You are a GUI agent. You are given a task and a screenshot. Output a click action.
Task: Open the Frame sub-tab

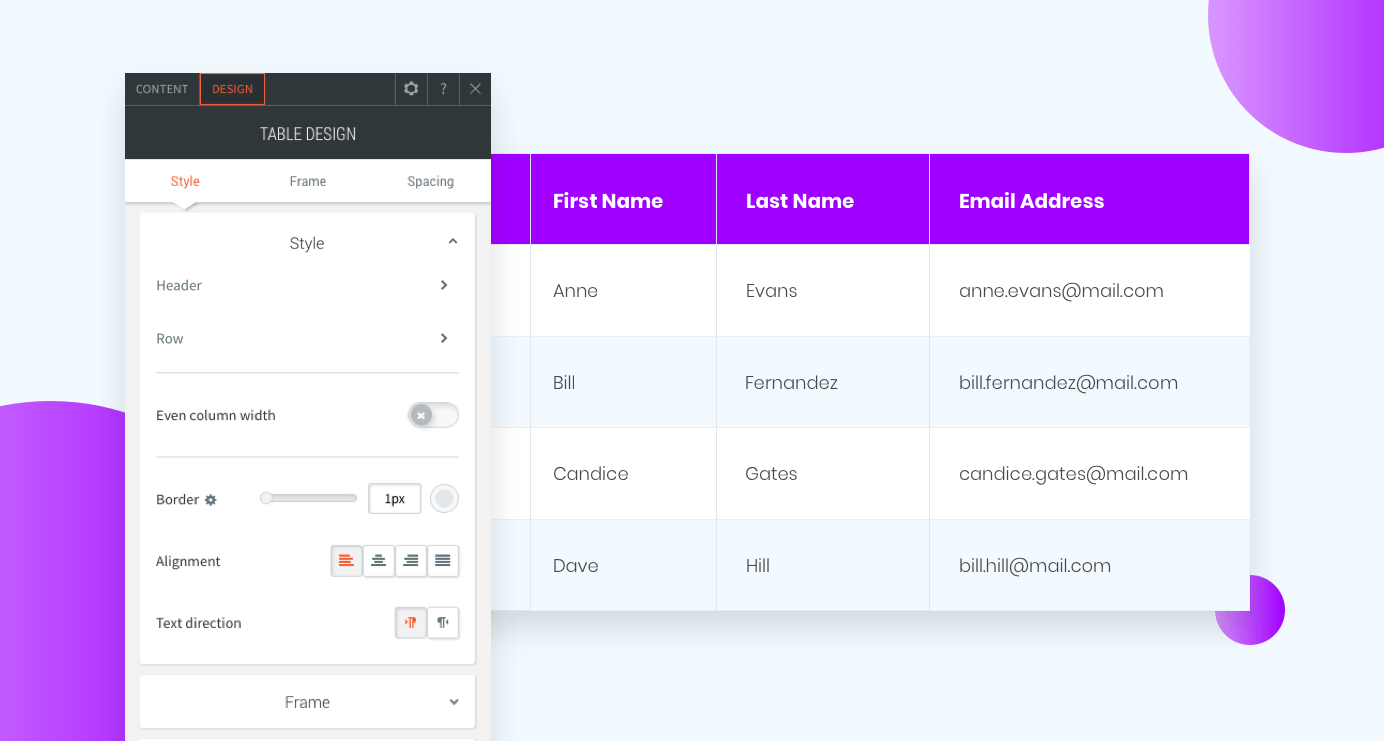[308, 181]
